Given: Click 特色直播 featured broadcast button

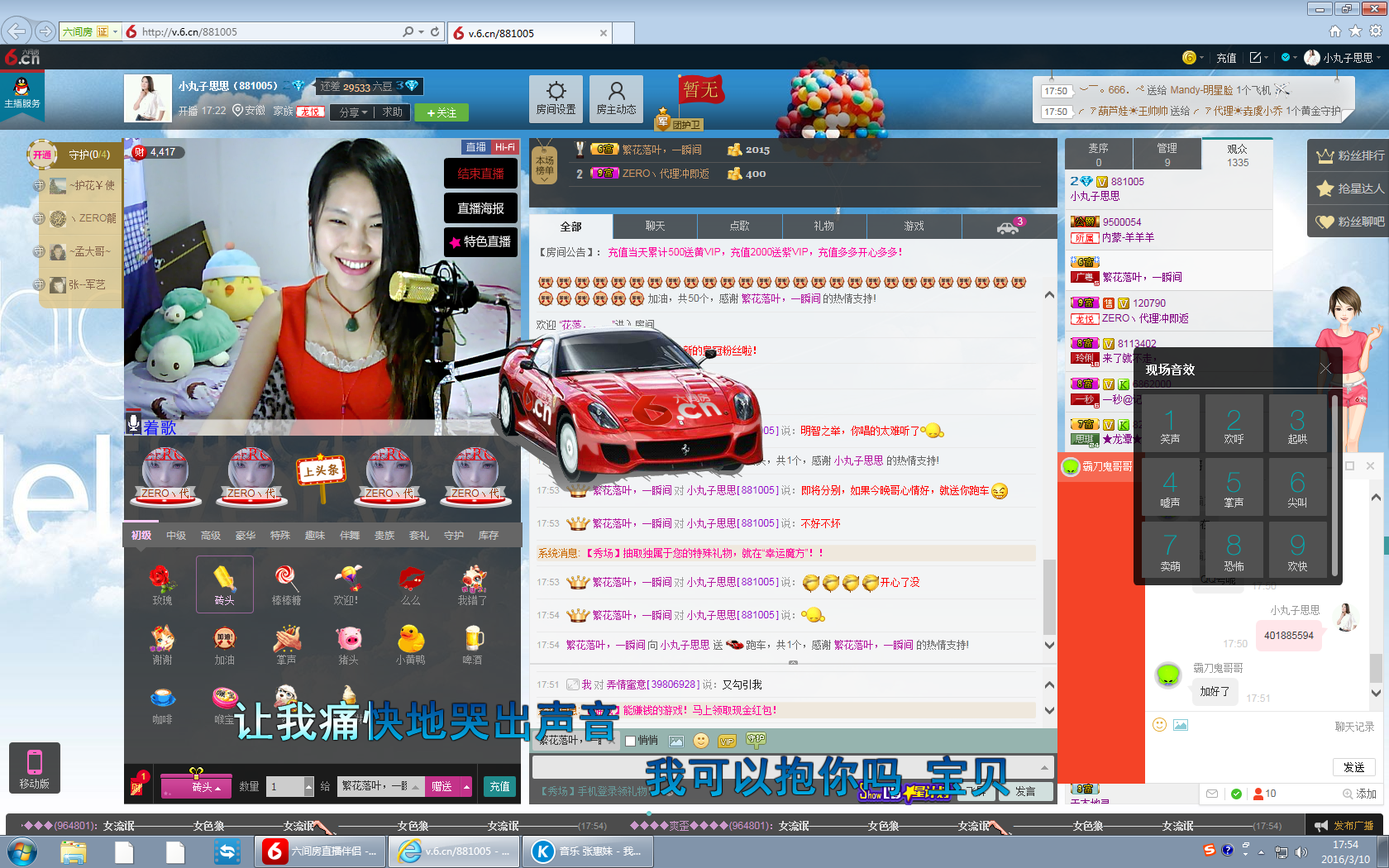Looking at the screenshot, I should point(480,241).
